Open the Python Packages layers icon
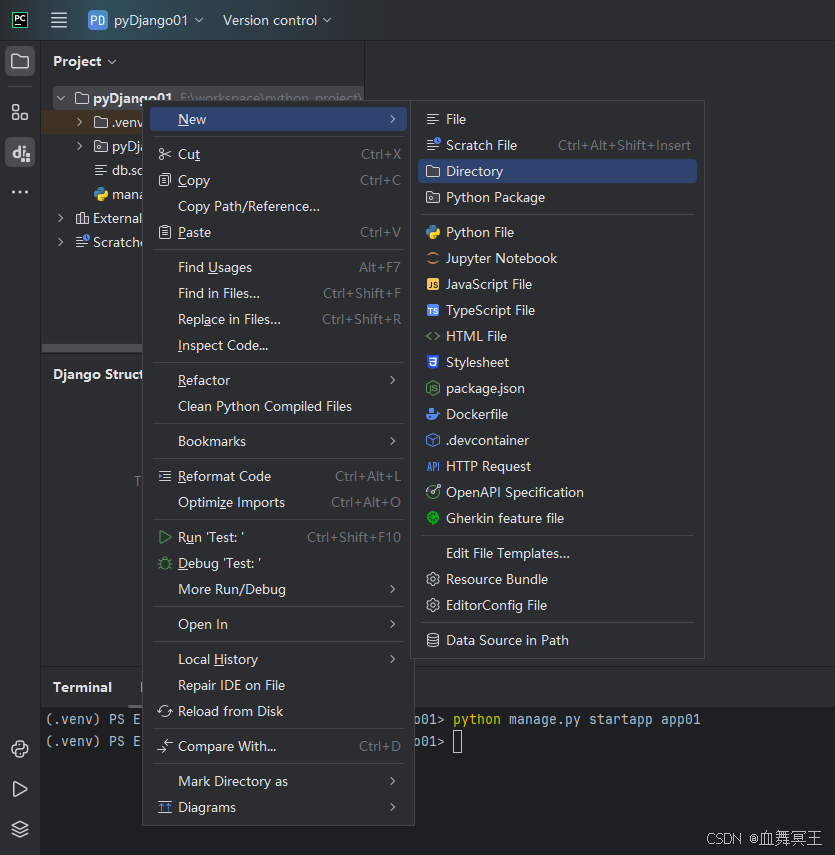 point(20,829)
